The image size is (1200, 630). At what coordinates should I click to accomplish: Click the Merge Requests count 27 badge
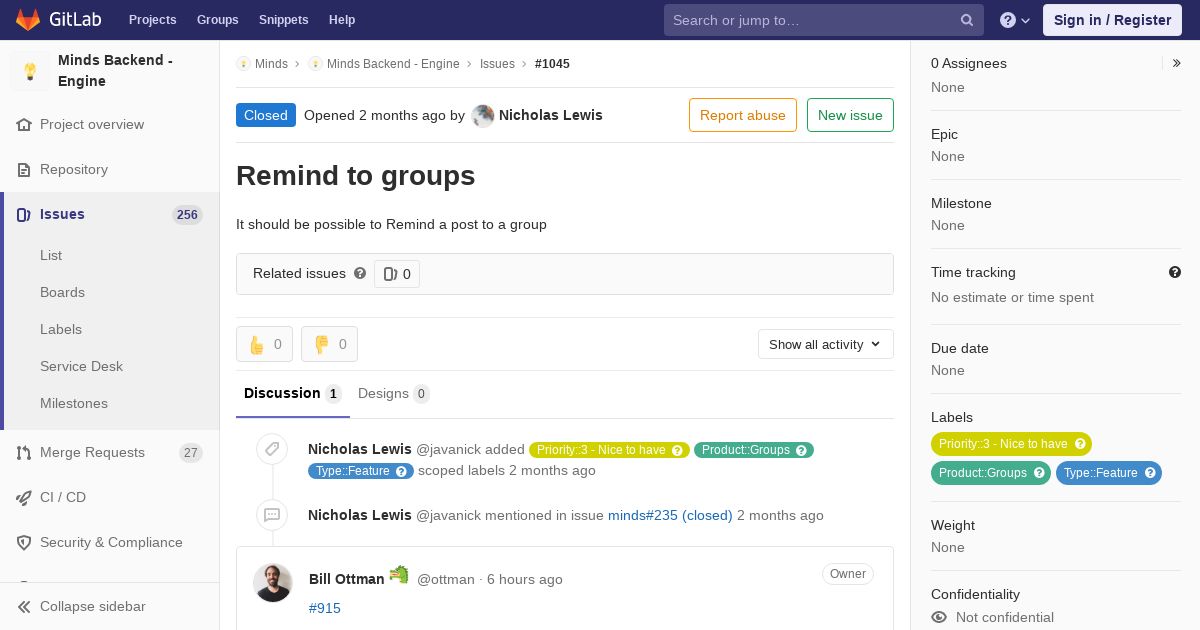tap(191, 453)
